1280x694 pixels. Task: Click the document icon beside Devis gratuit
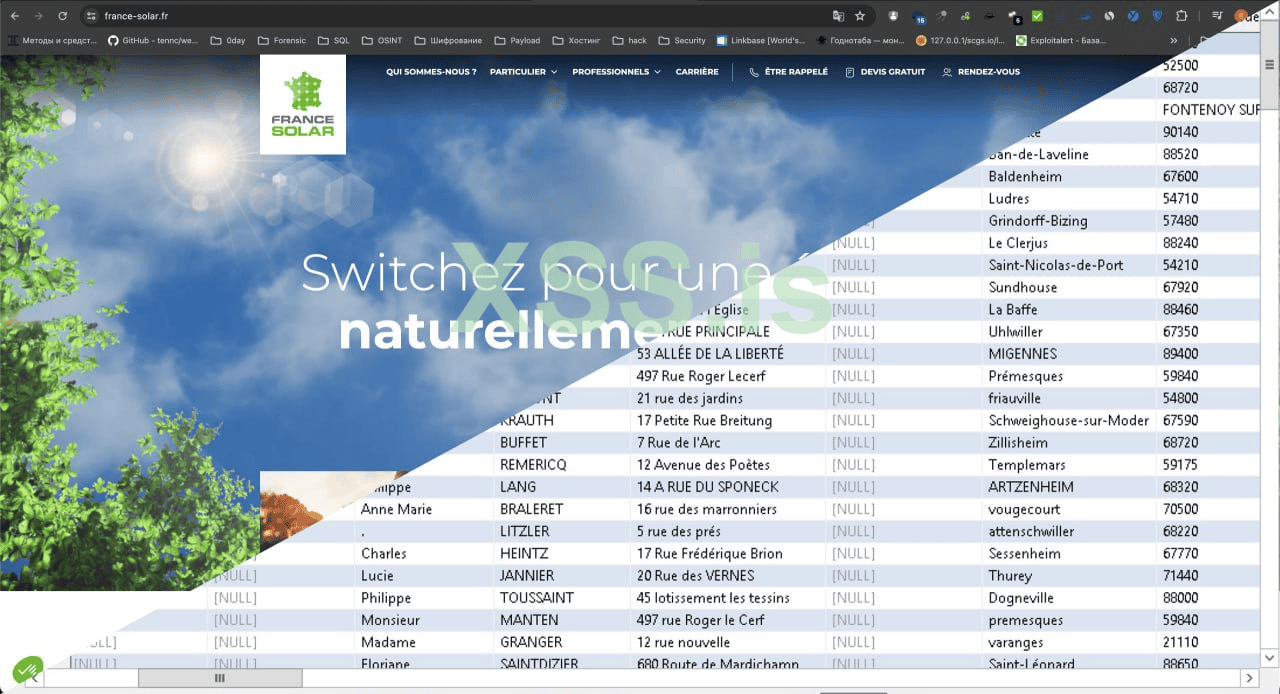[x=850, y=72]
